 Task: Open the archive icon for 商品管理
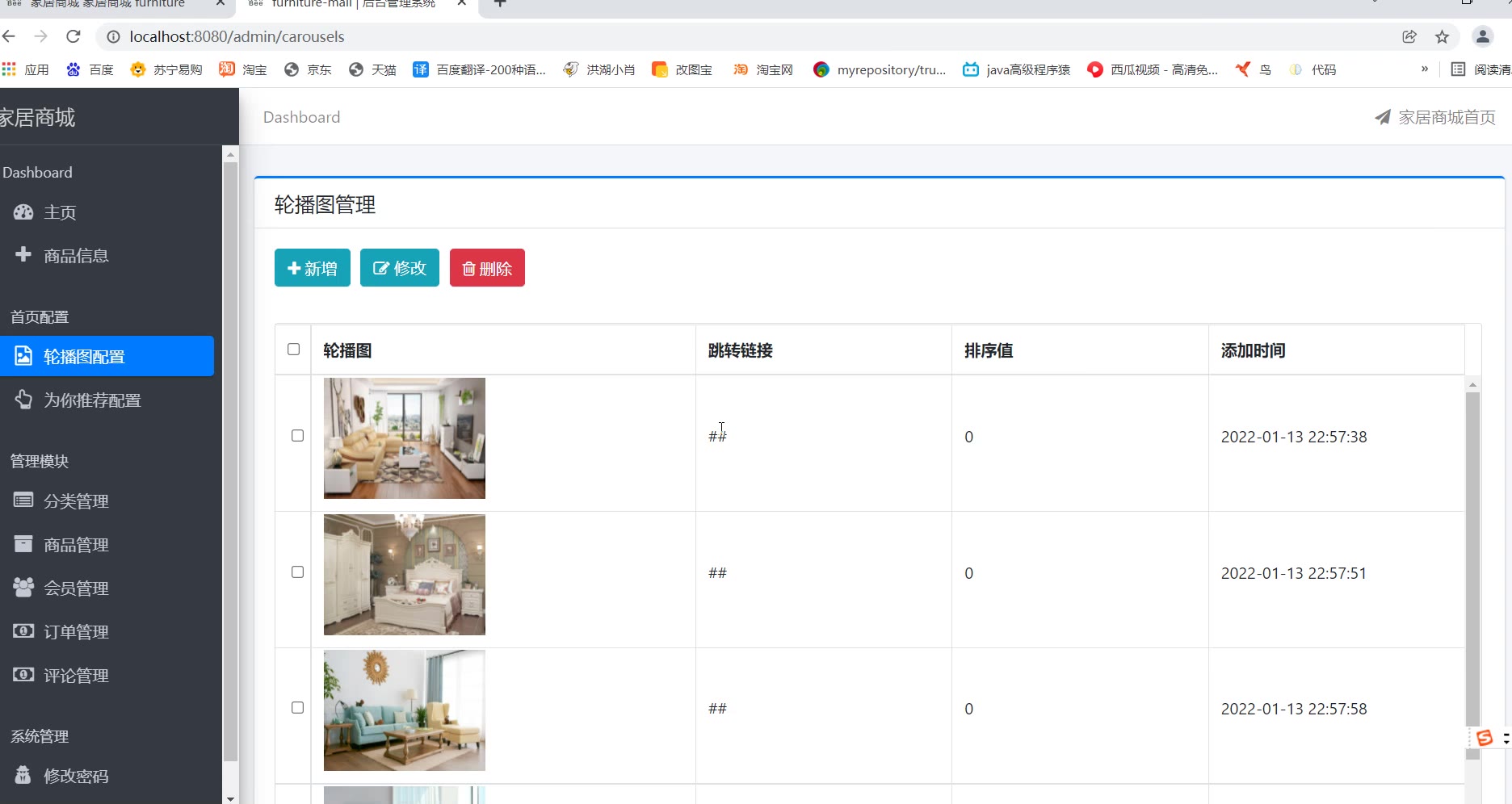(23, 544)
